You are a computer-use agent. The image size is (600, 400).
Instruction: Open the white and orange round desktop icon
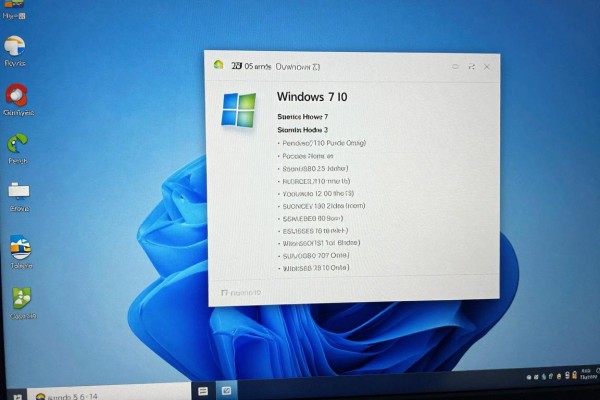click(15, 47)
